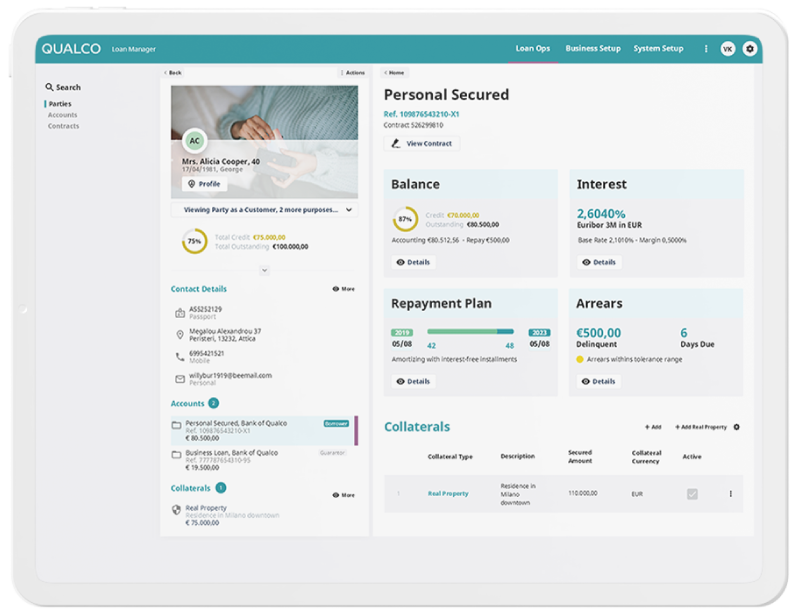Open Interest Details
Viewport: 800px width, 615px height.
tap(600, 262)
